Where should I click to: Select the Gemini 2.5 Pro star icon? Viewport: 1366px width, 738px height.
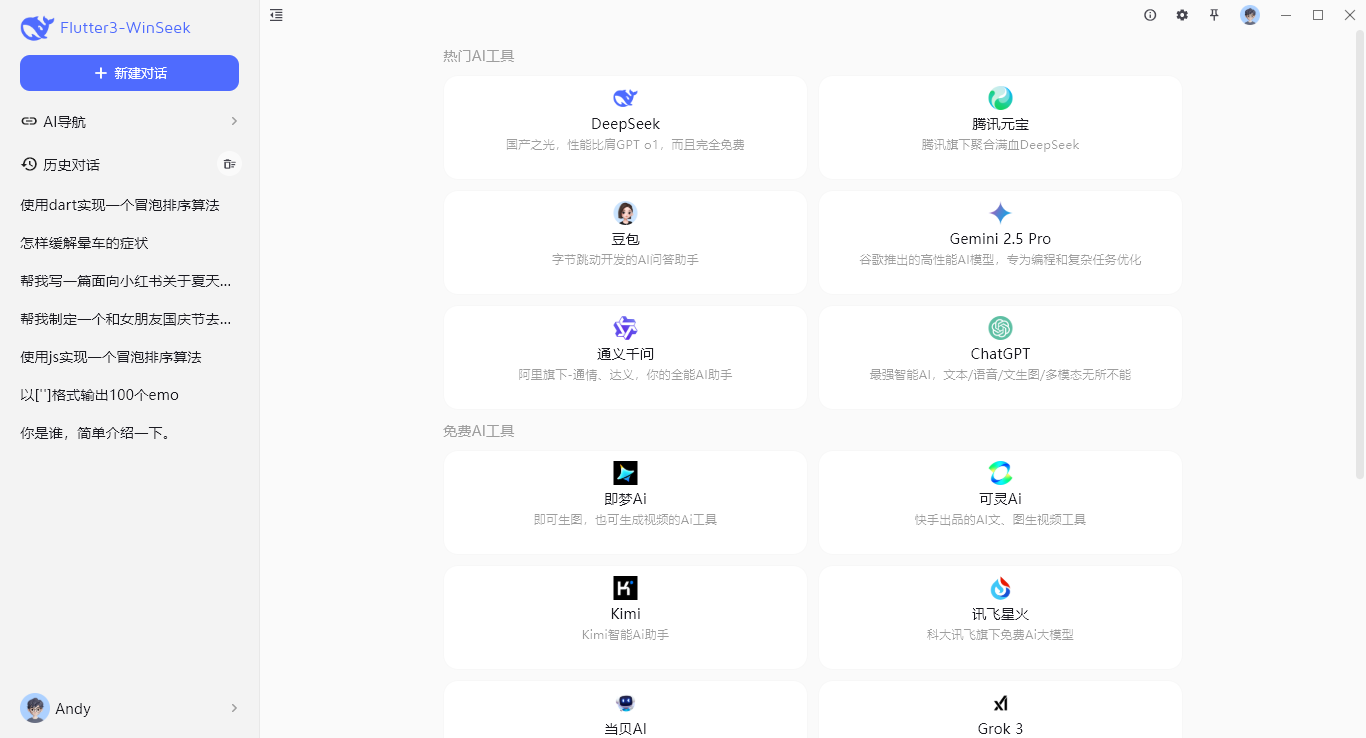tap(1000, 213)
